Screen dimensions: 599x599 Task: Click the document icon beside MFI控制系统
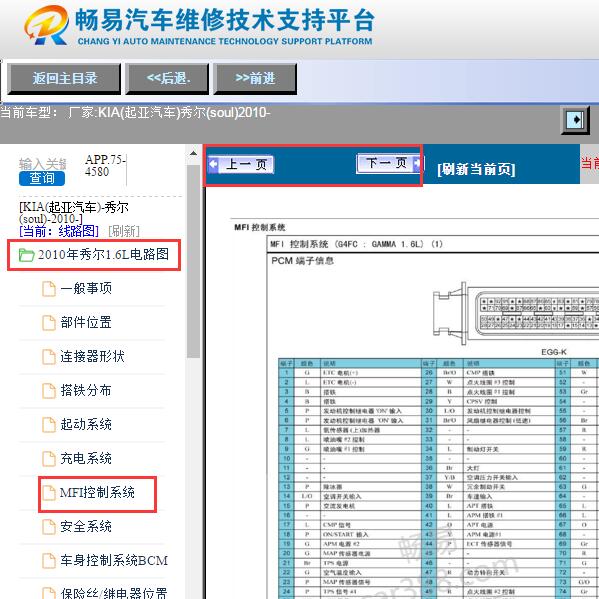[49, 493]
